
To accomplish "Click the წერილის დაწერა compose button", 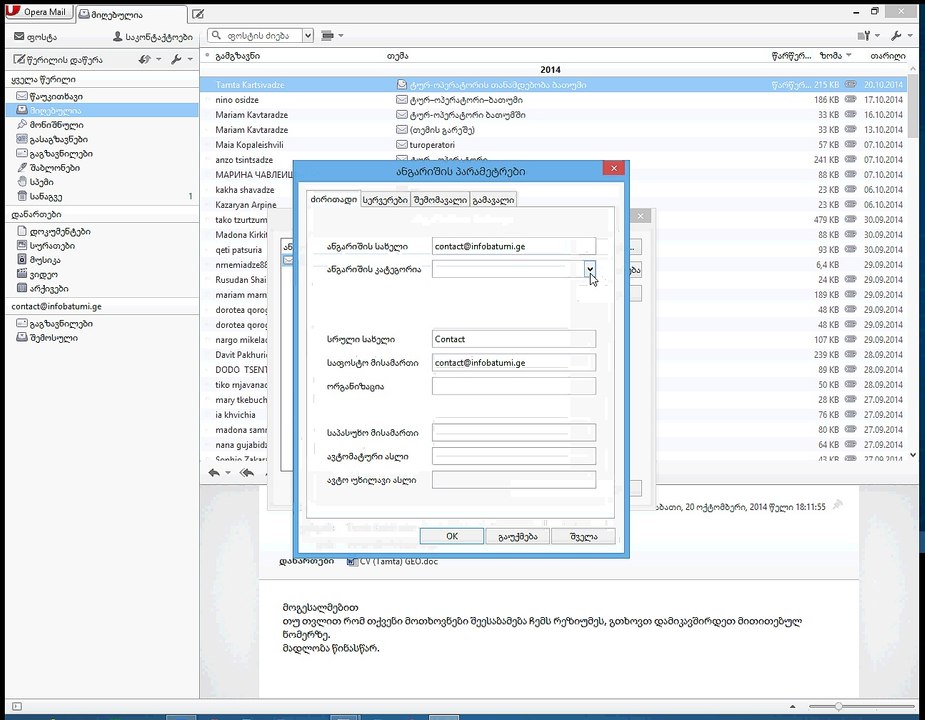I will tap(58, 60).
